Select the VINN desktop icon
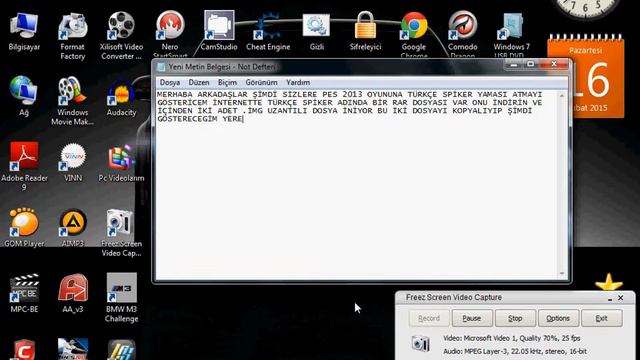The image size is (640, 360). click(73, 156)
